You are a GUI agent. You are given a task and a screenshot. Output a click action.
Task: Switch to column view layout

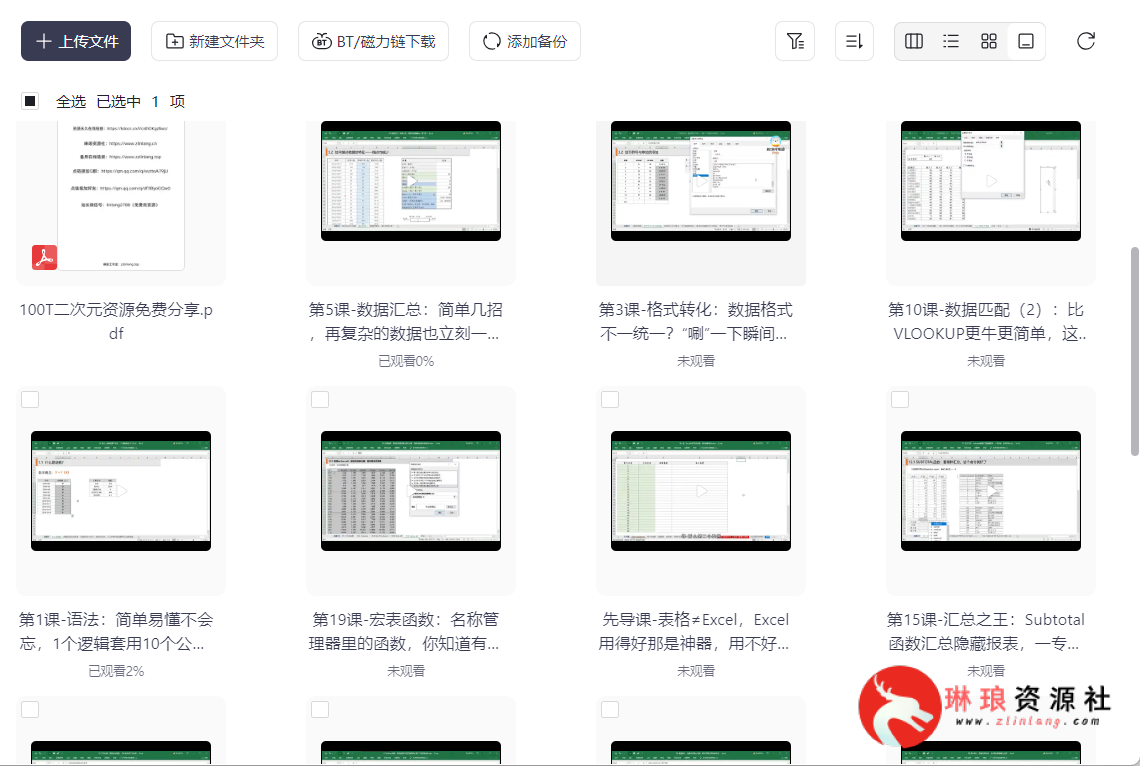[x=914, y=41]
